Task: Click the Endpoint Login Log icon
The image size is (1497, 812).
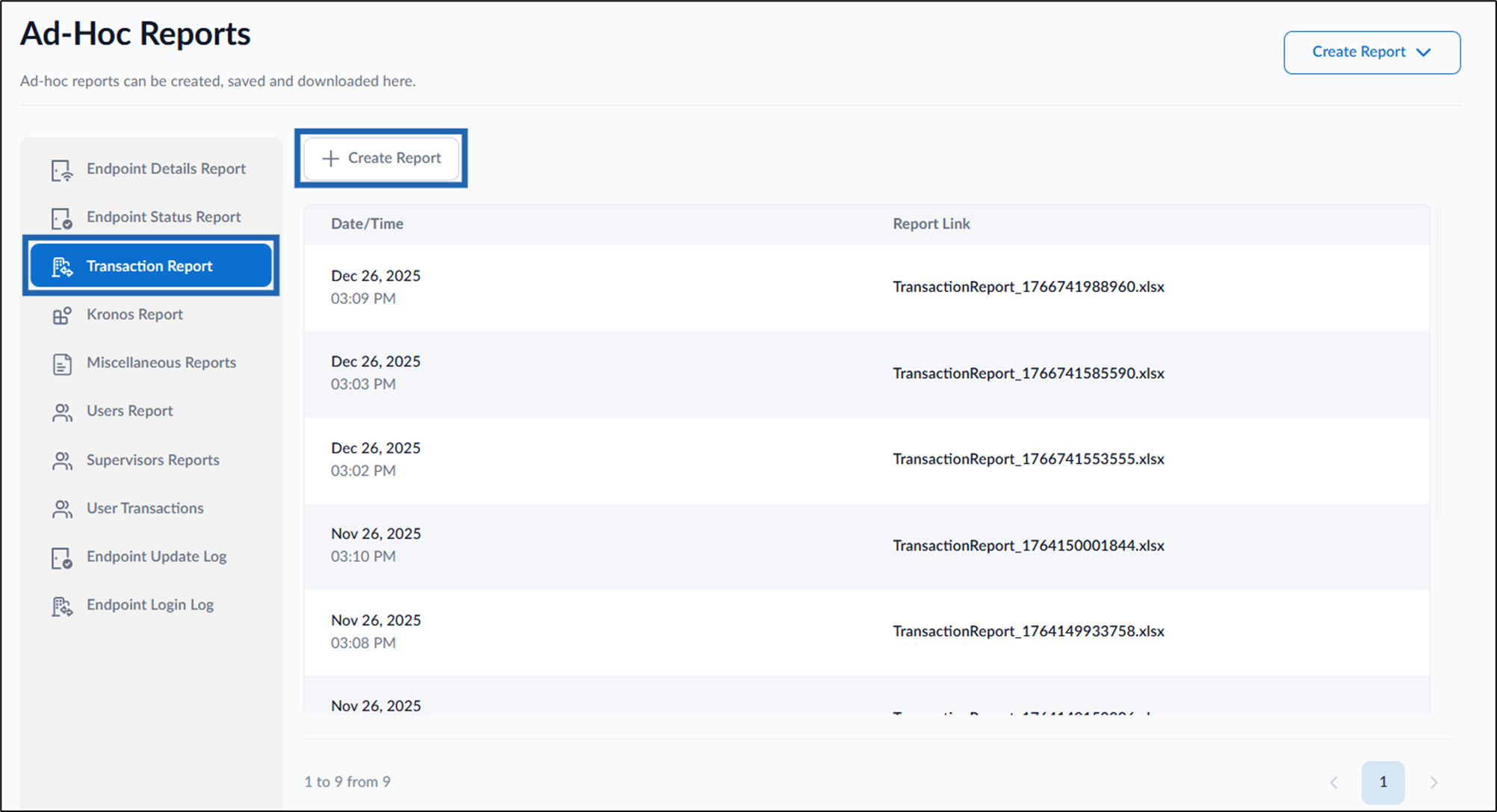Action: point(62,606)
